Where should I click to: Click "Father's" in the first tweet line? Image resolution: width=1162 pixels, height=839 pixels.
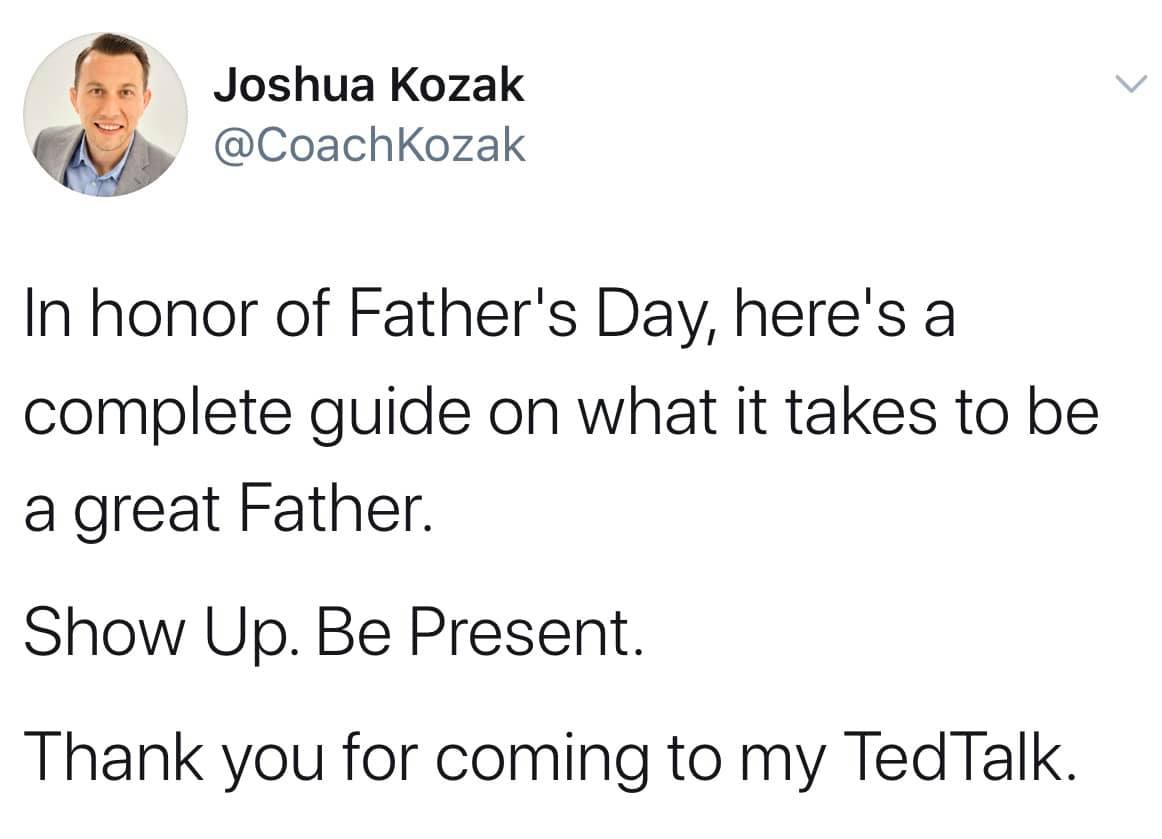tap(462, 314)
